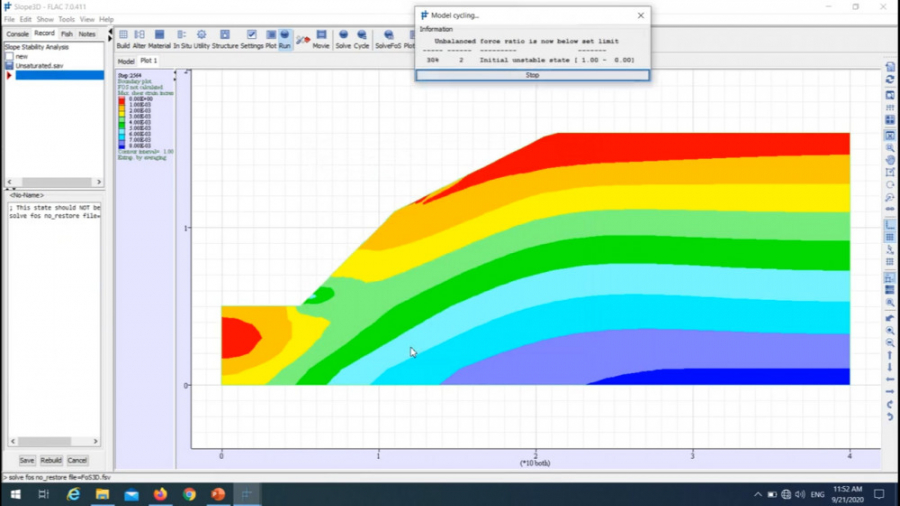Click the red arrow icon before Movie

tap(303, 40)
